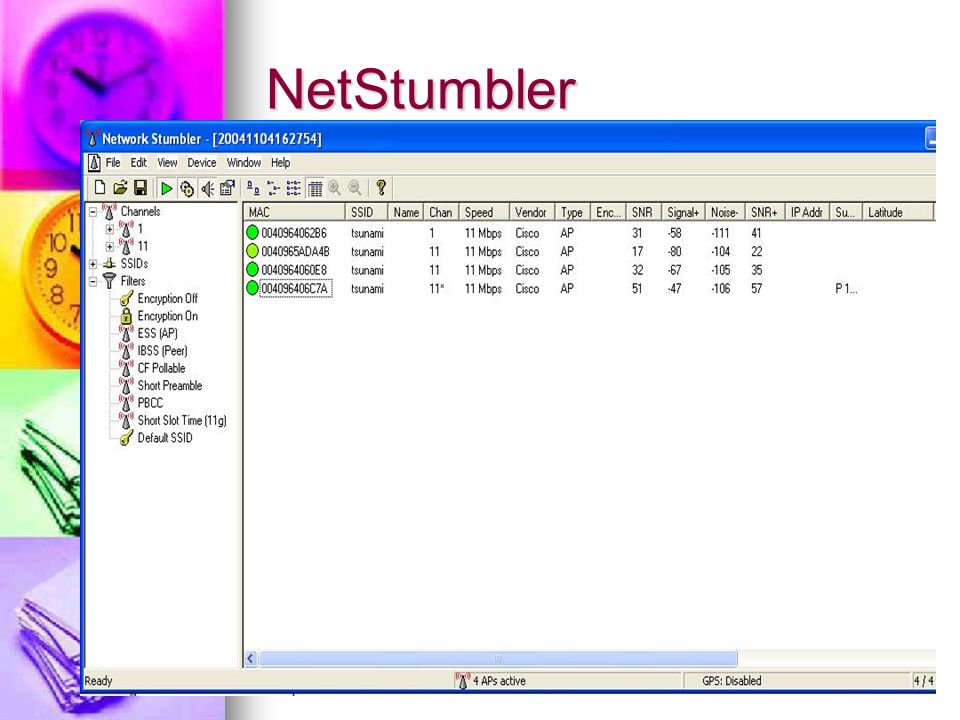The height and width of the screenshot is (720, 960).
Task: Select the CF Pollable filter
Action: point(161,368)
